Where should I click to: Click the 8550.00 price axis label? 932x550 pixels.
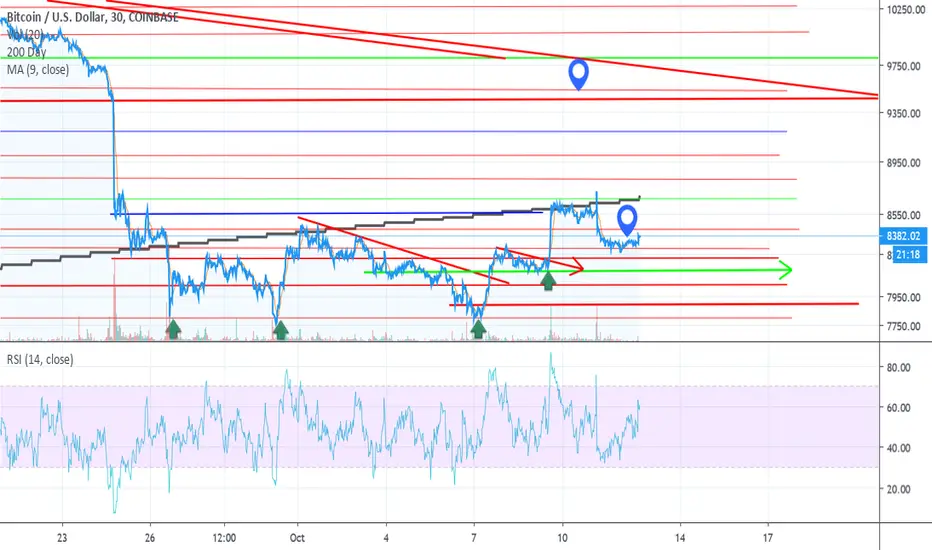(903, 215)
